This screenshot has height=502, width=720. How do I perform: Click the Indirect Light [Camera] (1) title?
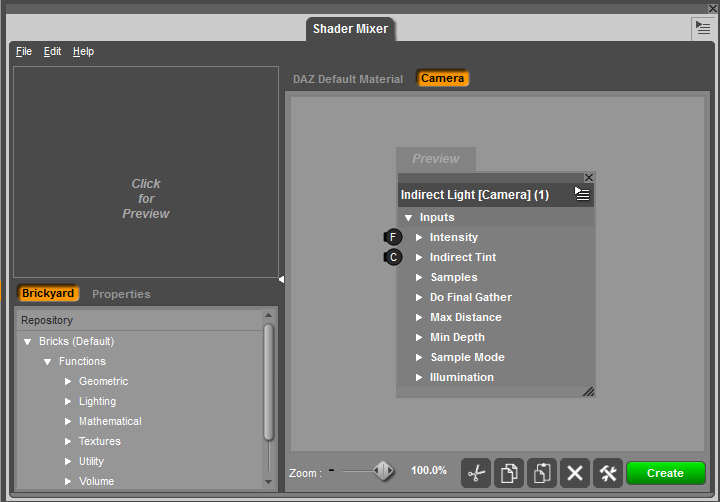pos(475,195)
